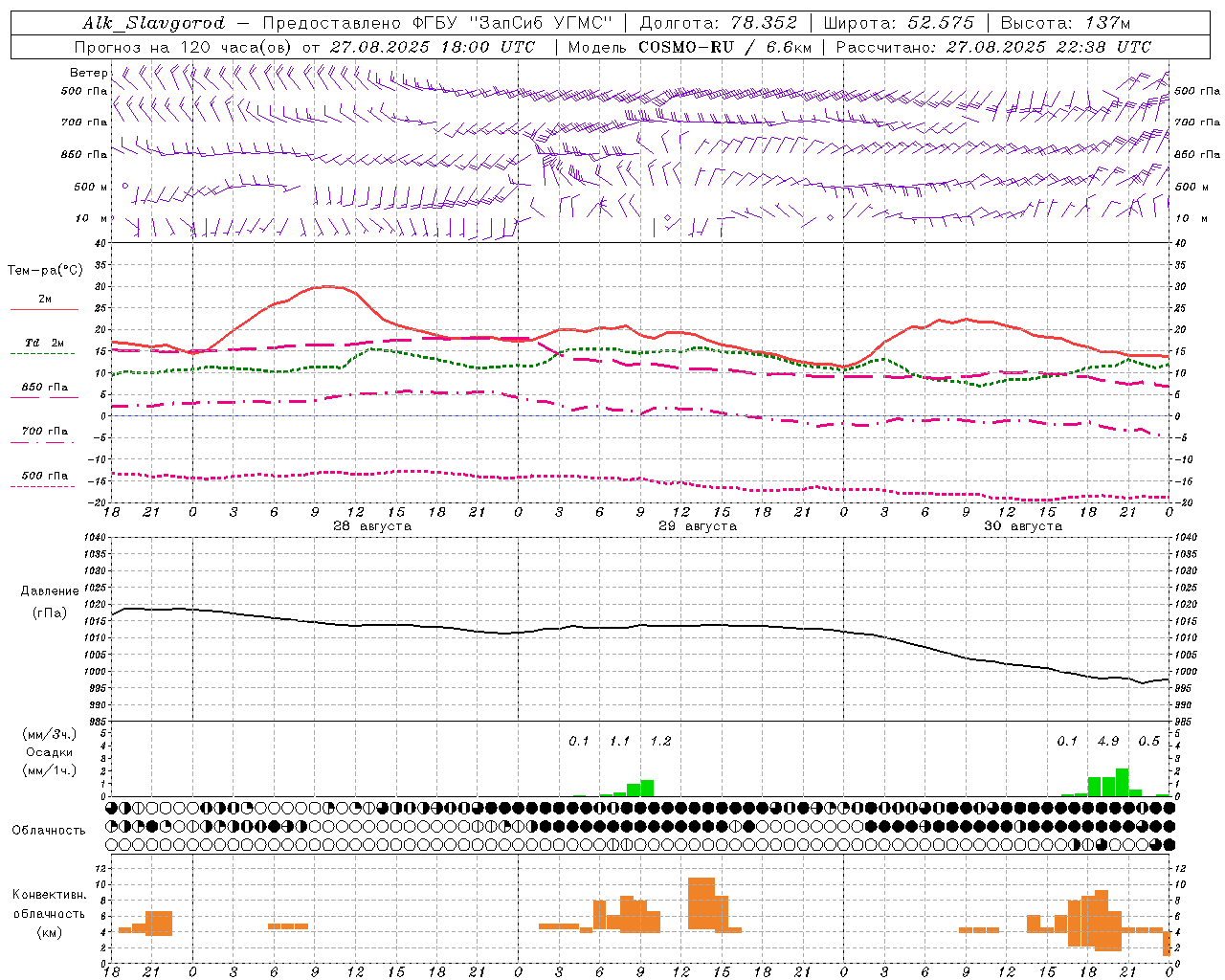
Task: Click the Td 2м dew point legend label
Action: pyautogui.click(x=45, y=344)
